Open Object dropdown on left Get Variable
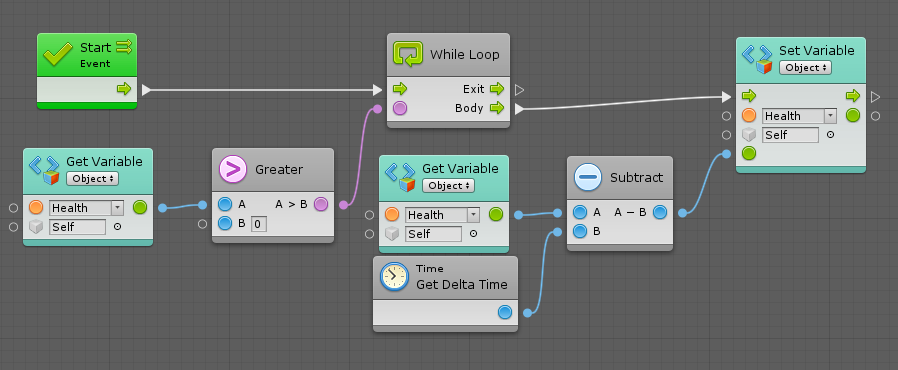898x370 pixels. [x=92, y=179]
